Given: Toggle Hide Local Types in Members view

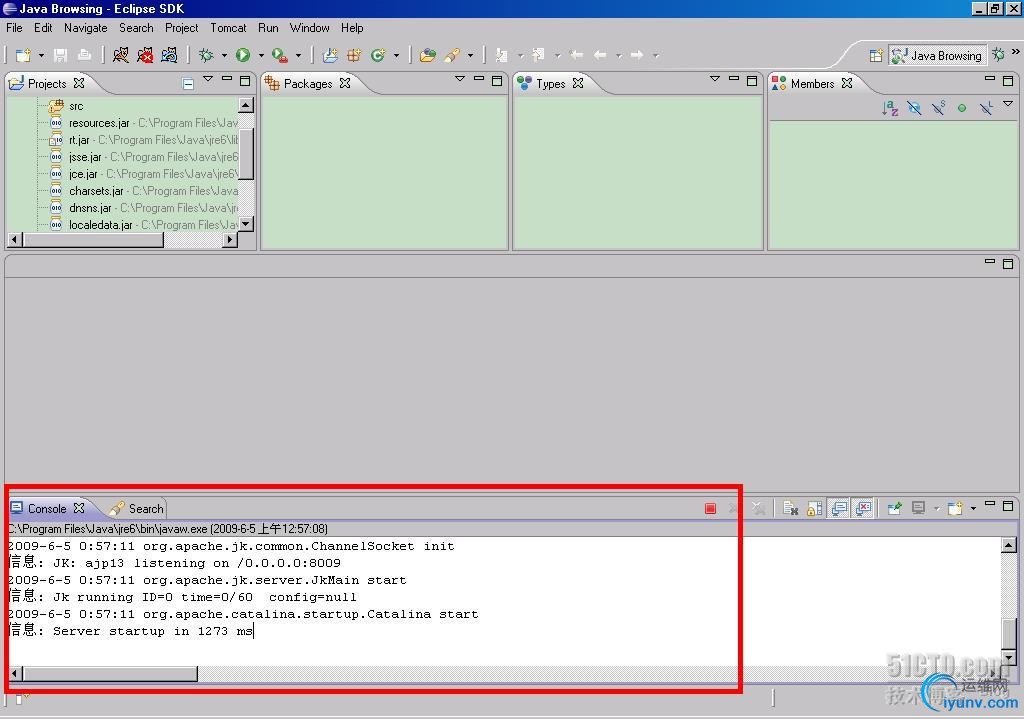Looking at the screenshot, I should [x=986, y=108].
